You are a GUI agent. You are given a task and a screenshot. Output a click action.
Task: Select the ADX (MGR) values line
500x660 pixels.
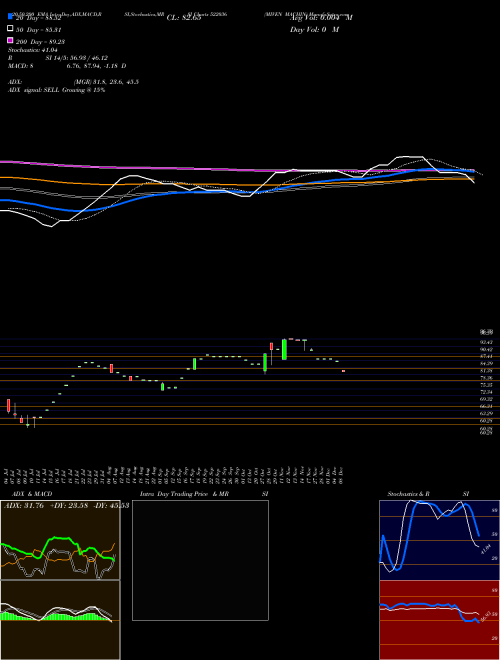tap(73, 82)
